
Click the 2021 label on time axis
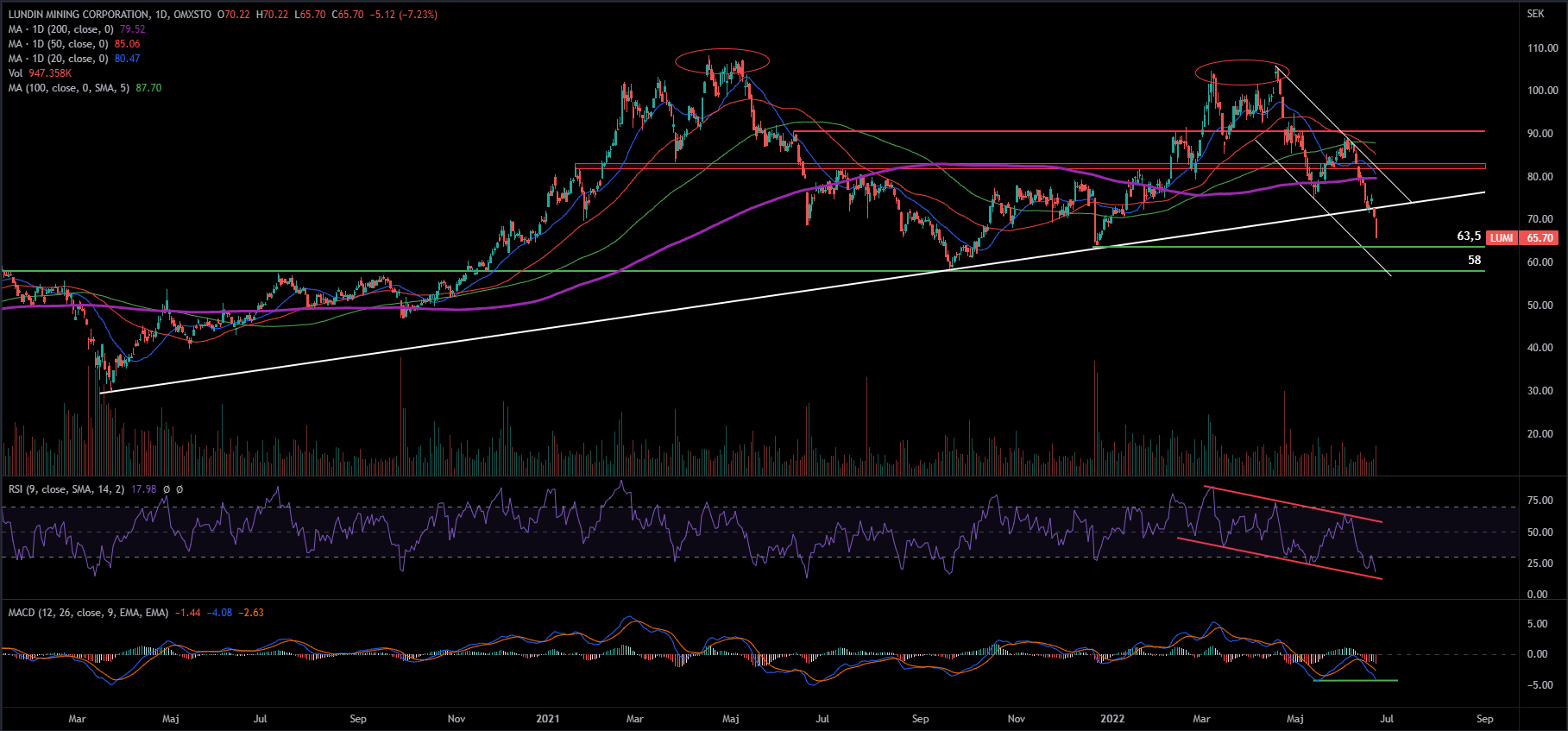click(x=547, y=719)
